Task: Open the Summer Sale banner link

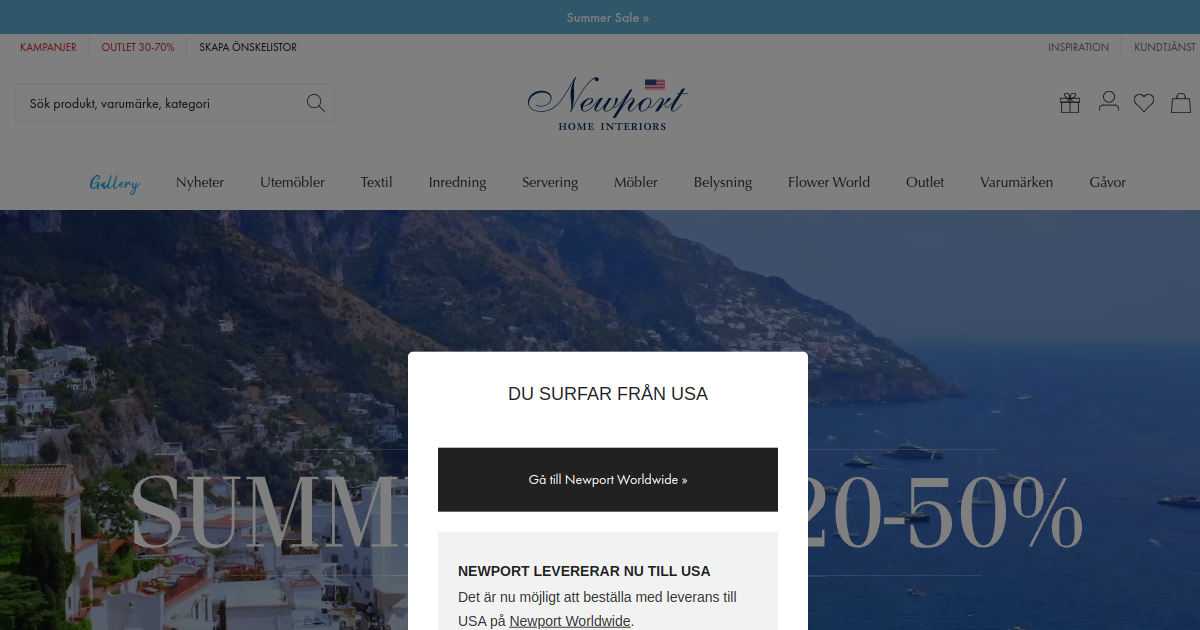Action: pos(607,17)
